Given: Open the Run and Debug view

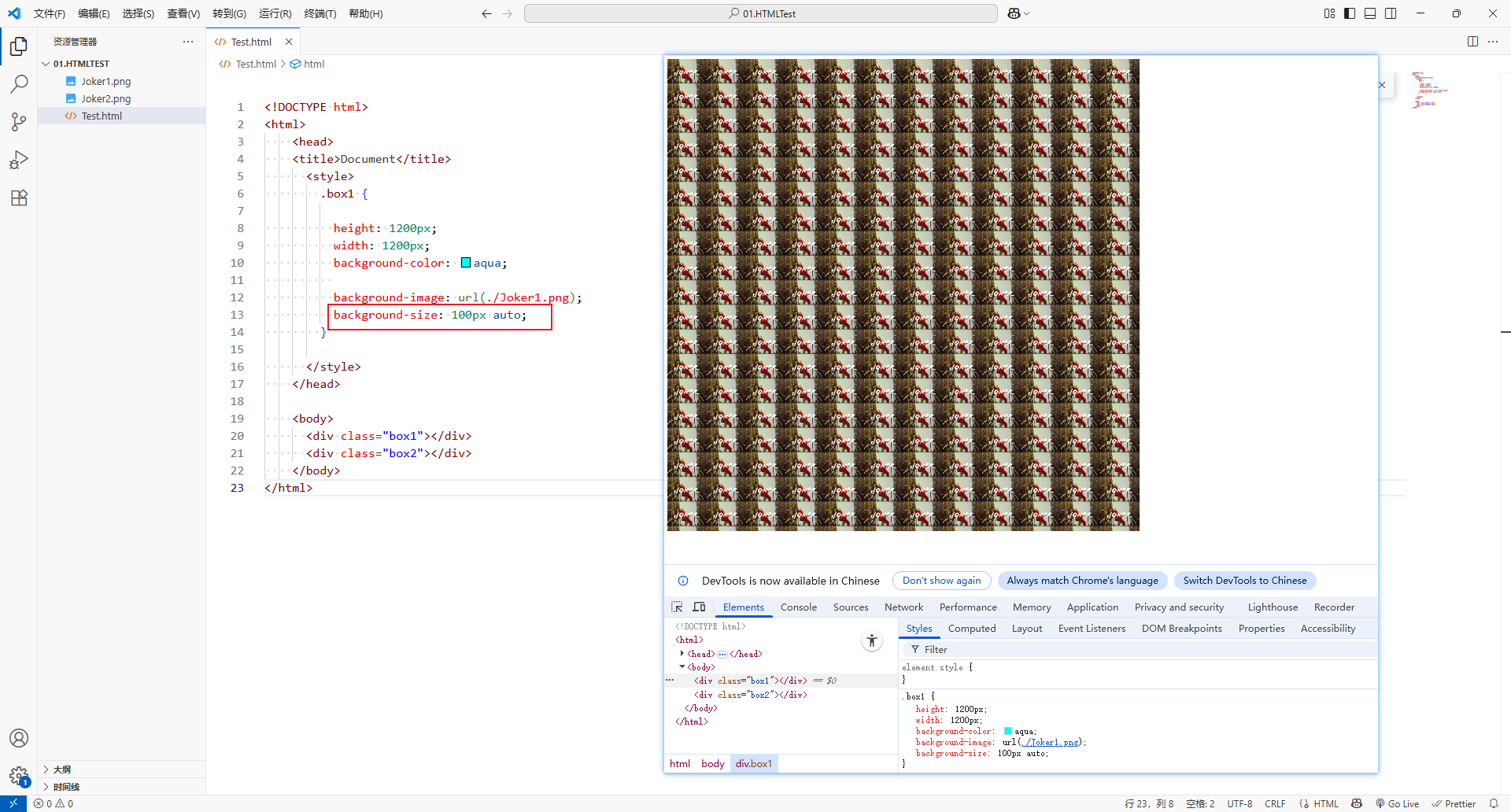Looking at the screenshot, I should pyautogui.click(x=19, y=160).
